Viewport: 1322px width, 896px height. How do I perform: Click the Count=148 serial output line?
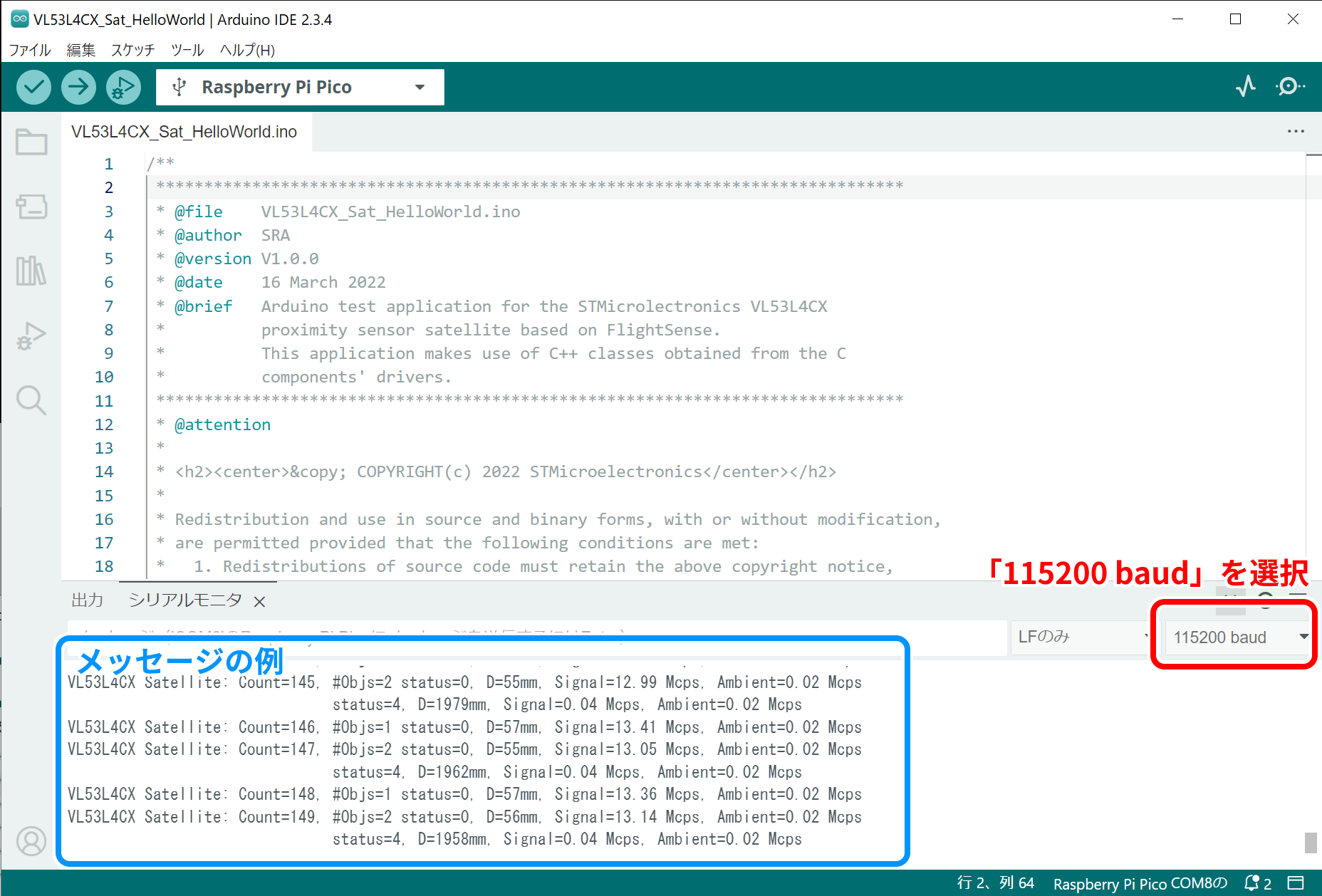click(x=464, y=794)
